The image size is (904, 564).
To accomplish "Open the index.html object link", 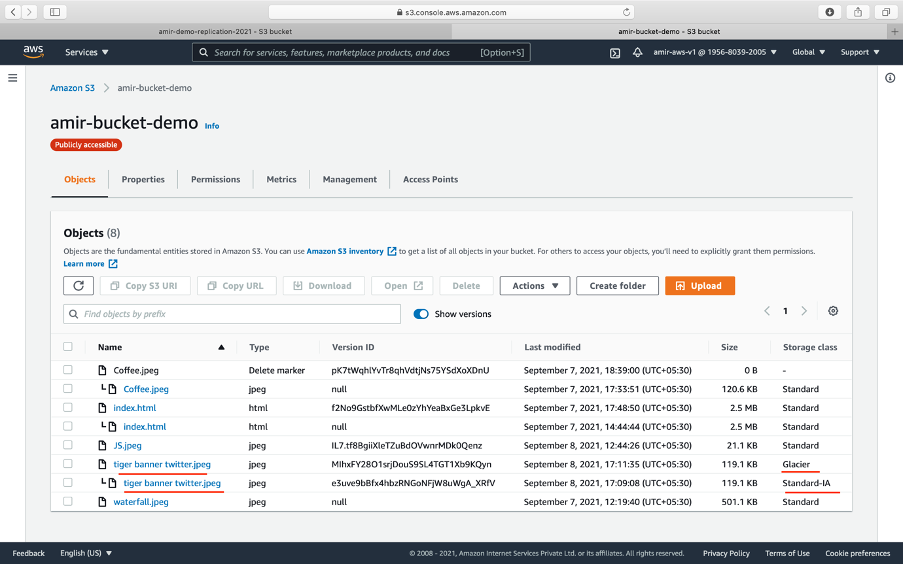I will (x=134, y=408).
